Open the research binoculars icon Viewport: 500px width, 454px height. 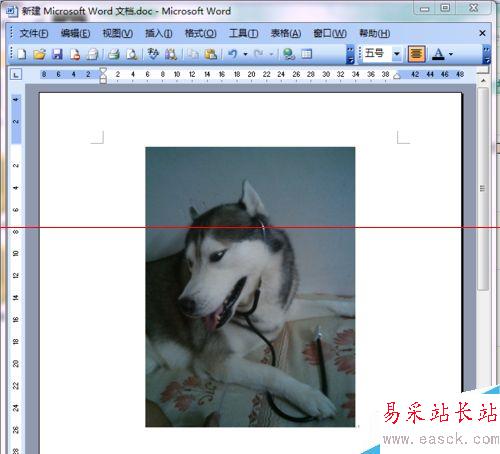coord(171,54)
